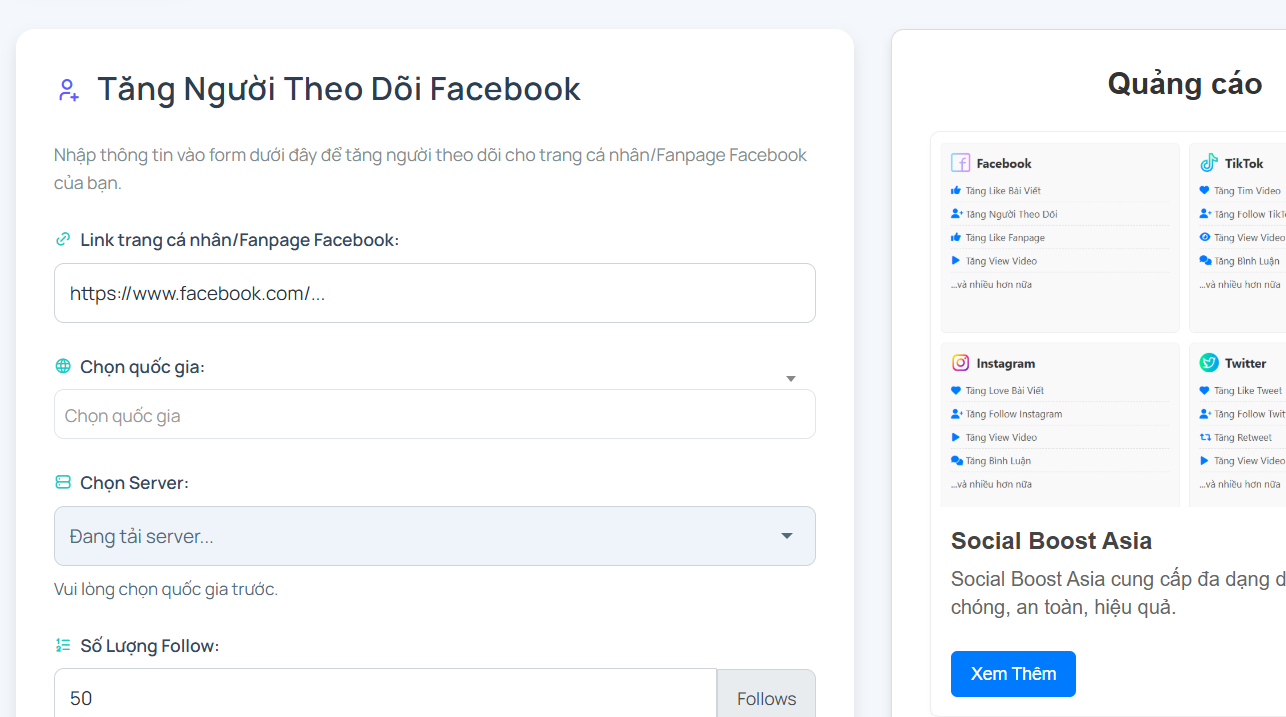The image size is (1286, 717).
Task: Click the Twitter logo in the ad thumbnail
Action: (1209, 363)
